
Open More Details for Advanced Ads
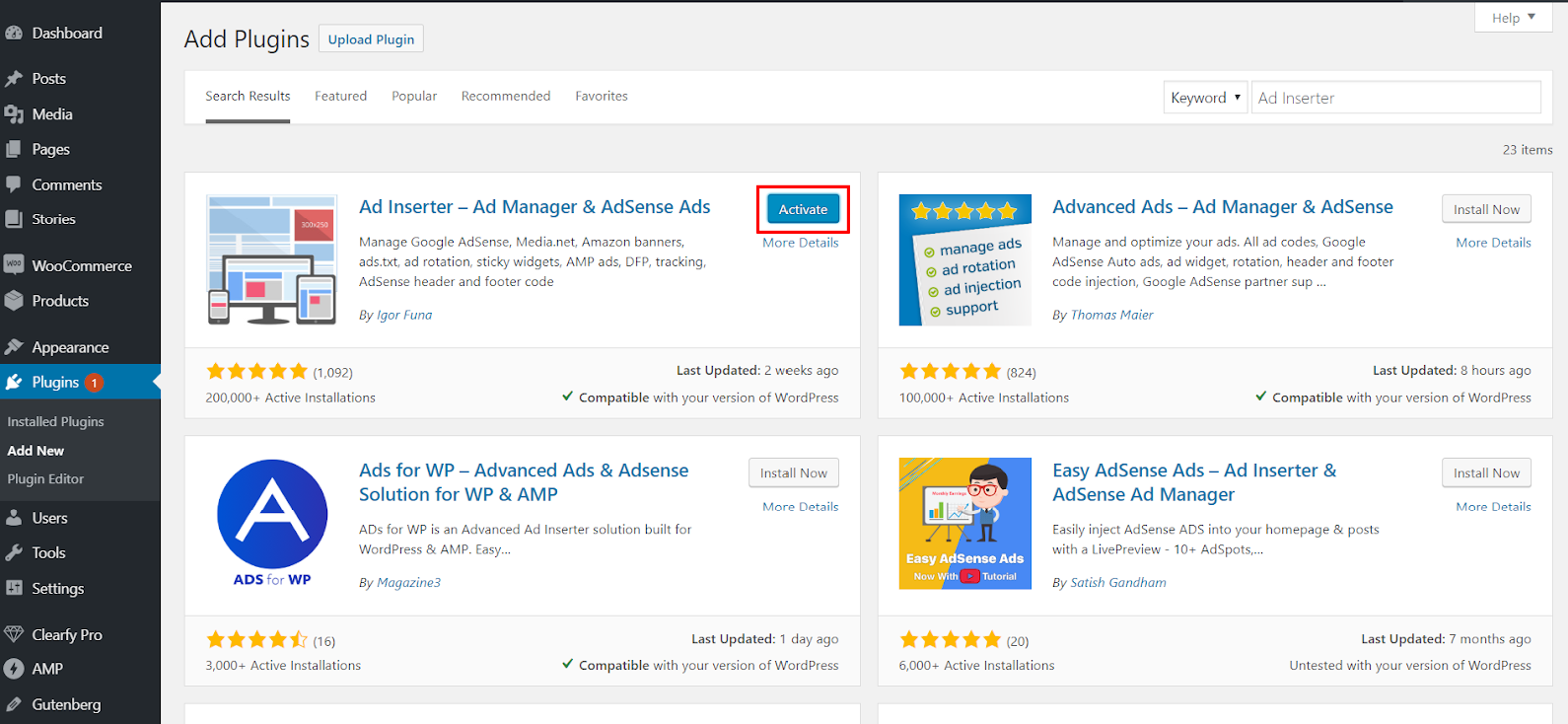click(x=1494, y=243)
